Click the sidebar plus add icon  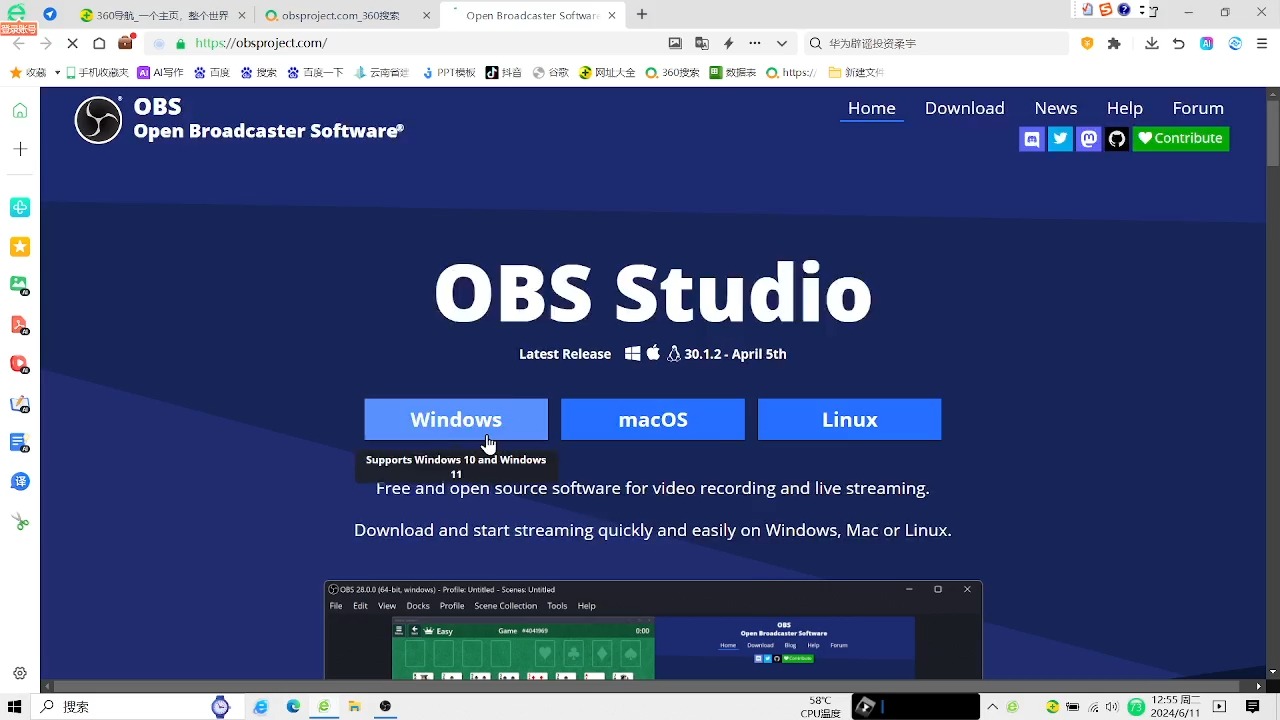20,149
